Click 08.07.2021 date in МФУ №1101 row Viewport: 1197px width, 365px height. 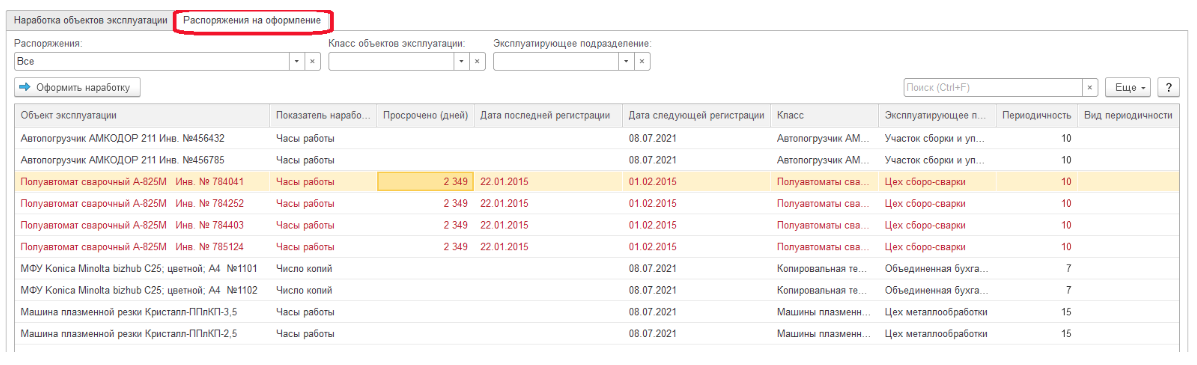(653, 269)
